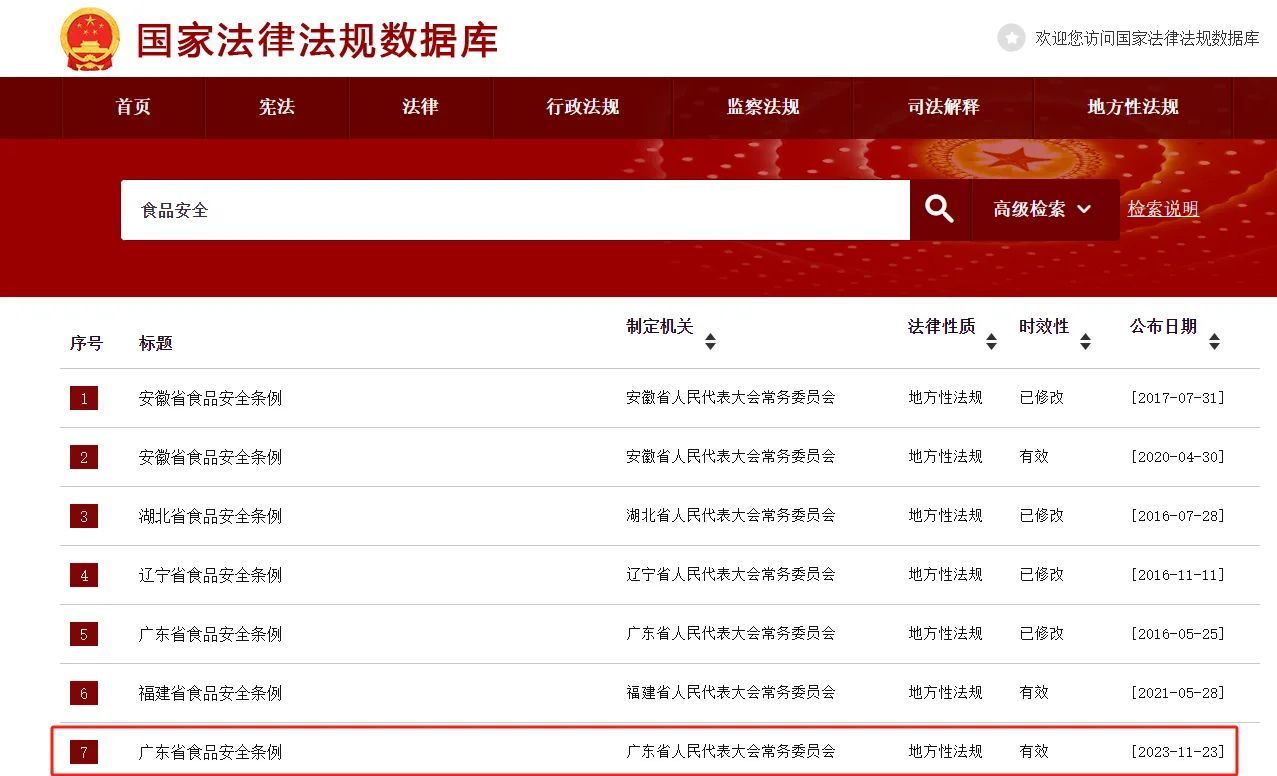Open the 行政法规 section
This screenshot has width=1277, height=776.
coord(581,107)
